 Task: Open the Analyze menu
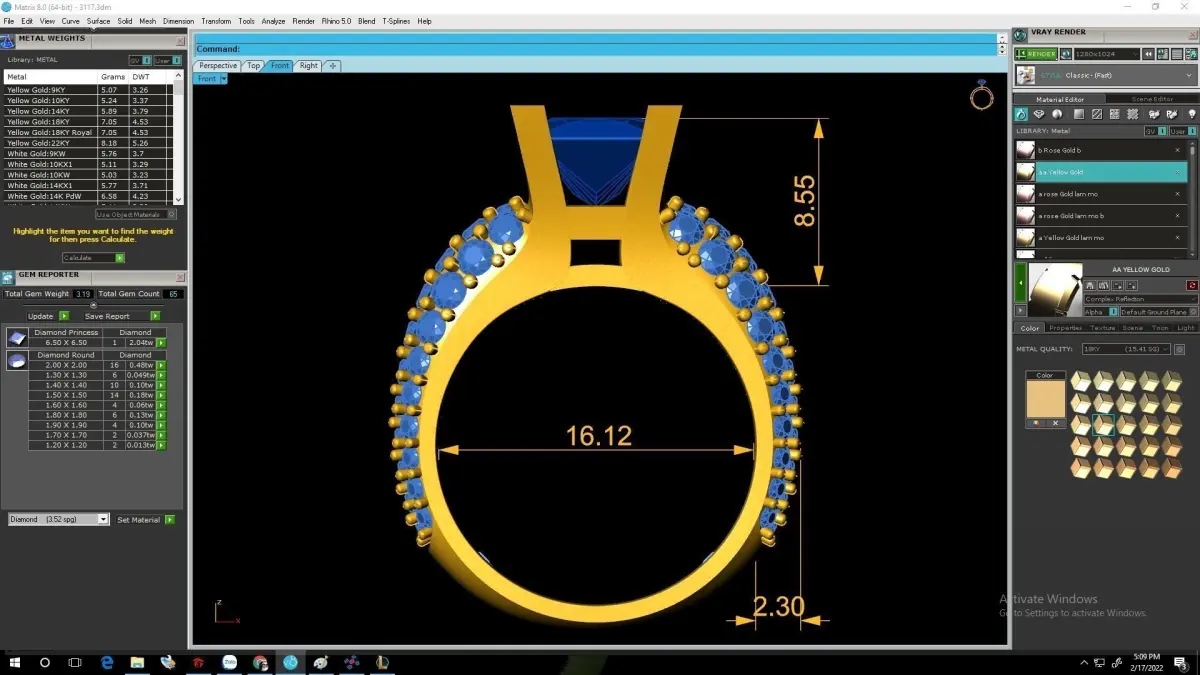coord(273,21)
